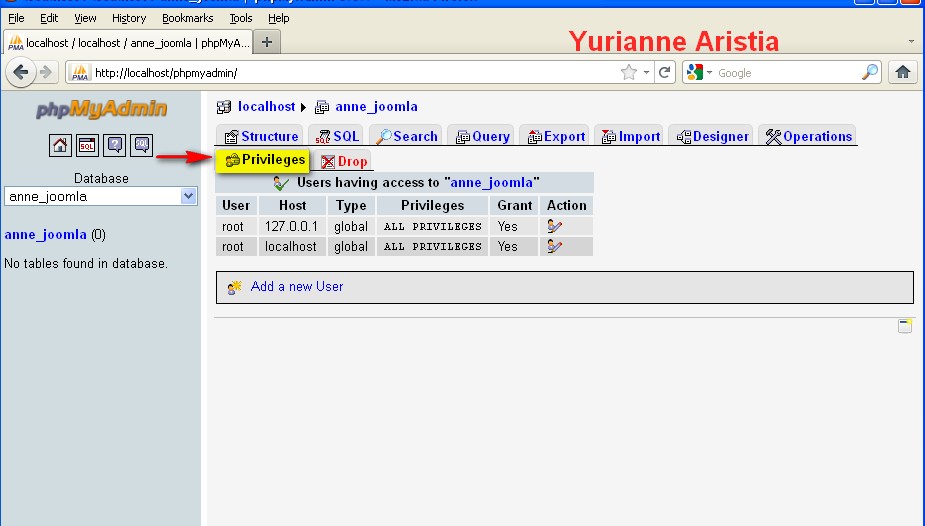This screenshot has width=925, height=526.
Task: Open the Edit menu
Action: coord(49,18)
